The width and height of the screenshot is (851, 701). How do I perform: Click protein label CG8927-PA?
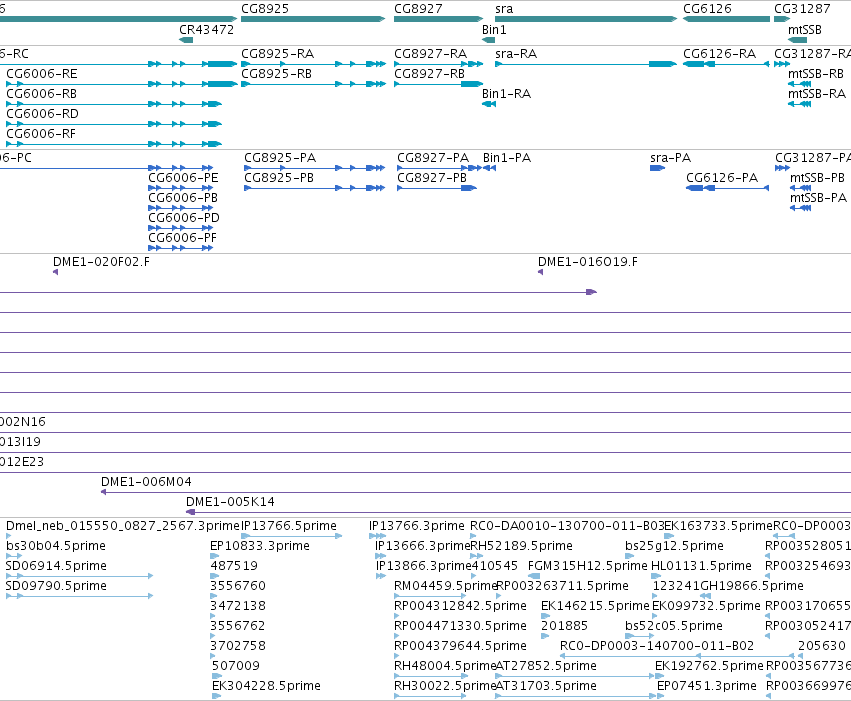click(433, 158)
